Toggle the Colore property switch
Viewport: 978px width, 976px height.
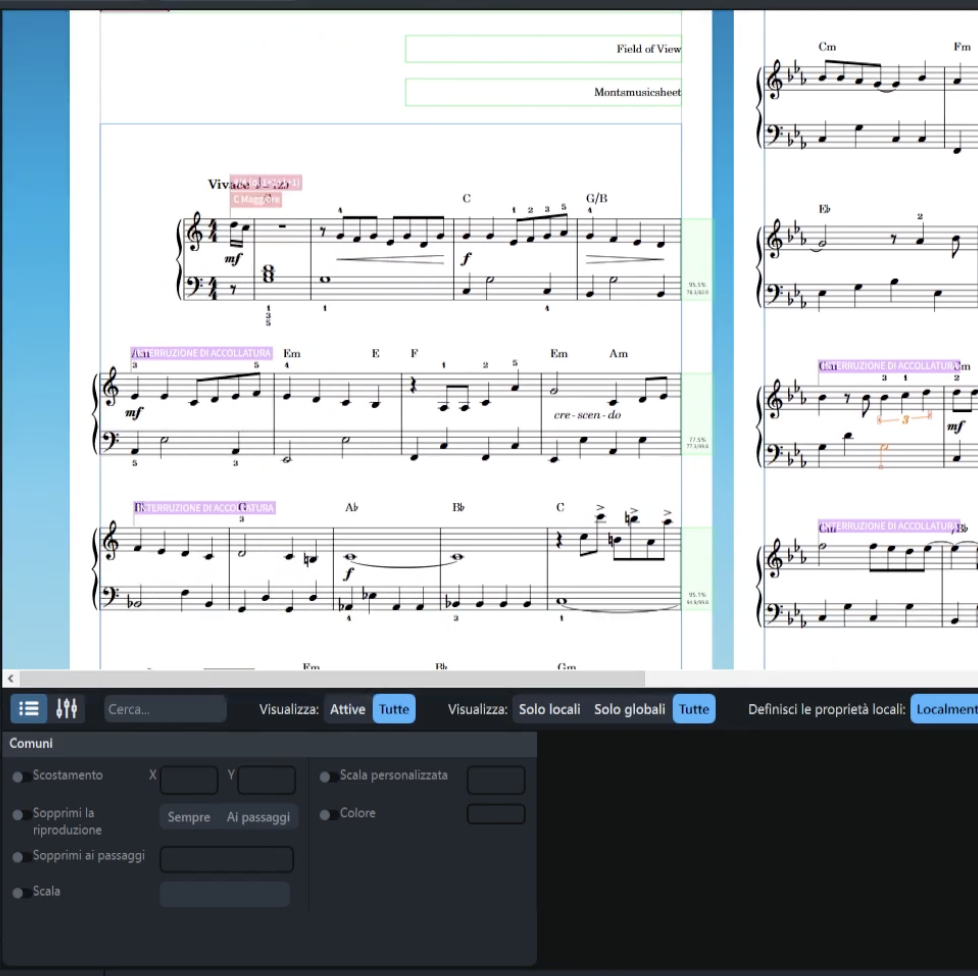pyautogui.click(x=326, y=814)
